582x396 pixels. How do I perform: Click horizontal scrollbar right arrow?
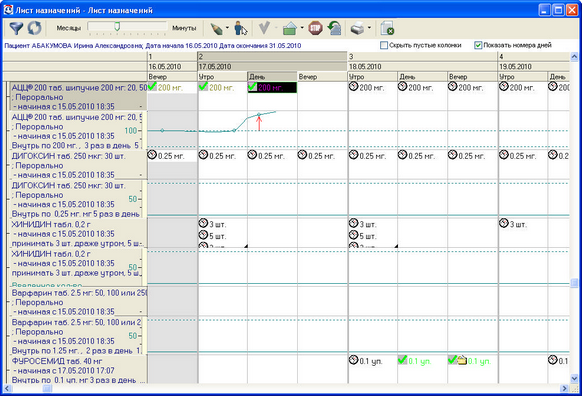coord(565,388)
